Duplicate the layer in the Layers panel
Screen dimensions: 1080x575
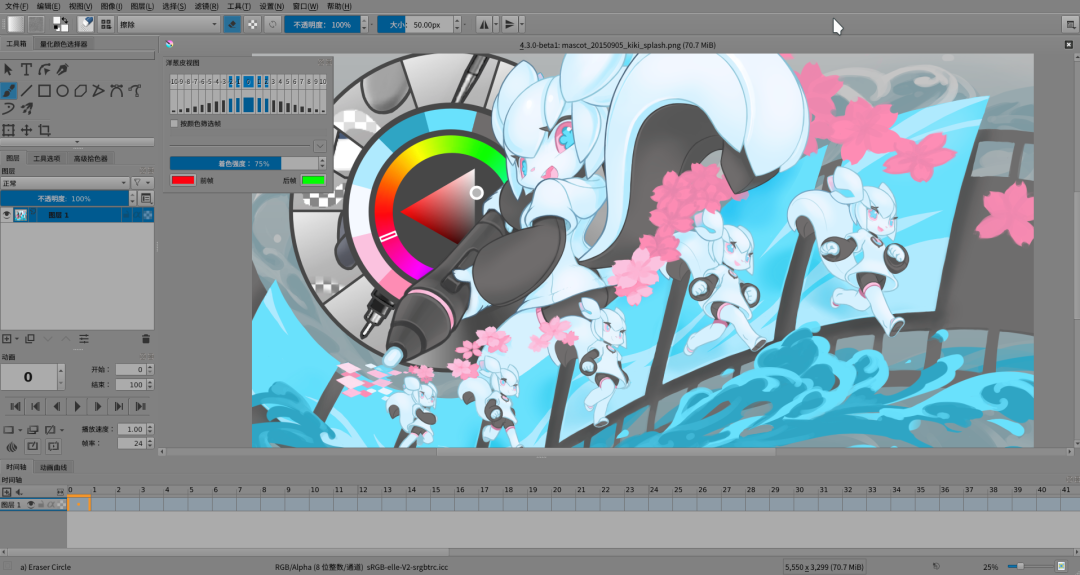(30, 339)
